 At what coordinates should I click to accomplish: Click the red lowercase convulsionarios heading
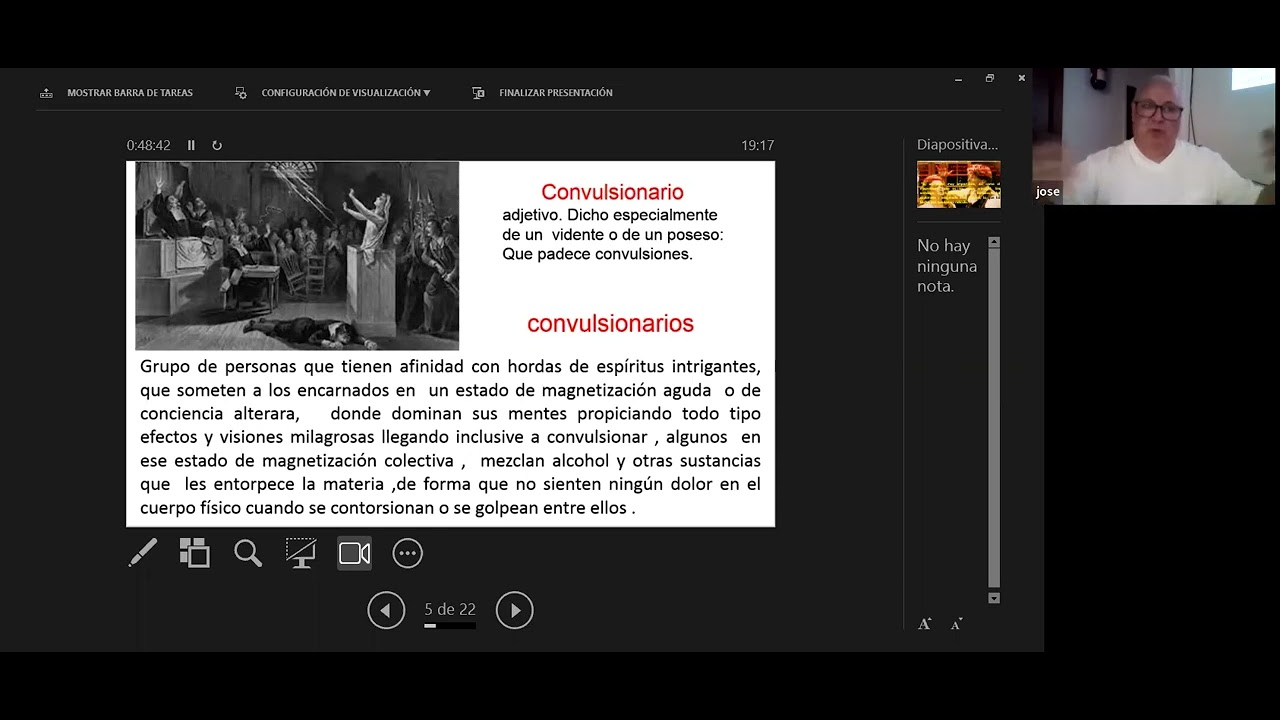click(610, 323)
